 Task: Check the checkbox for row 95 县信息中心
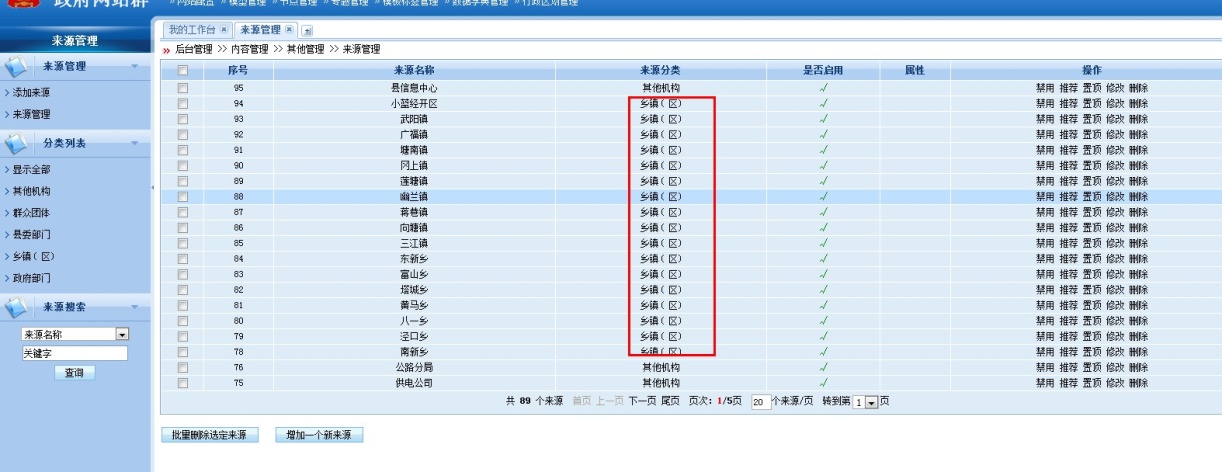point(182,88)
